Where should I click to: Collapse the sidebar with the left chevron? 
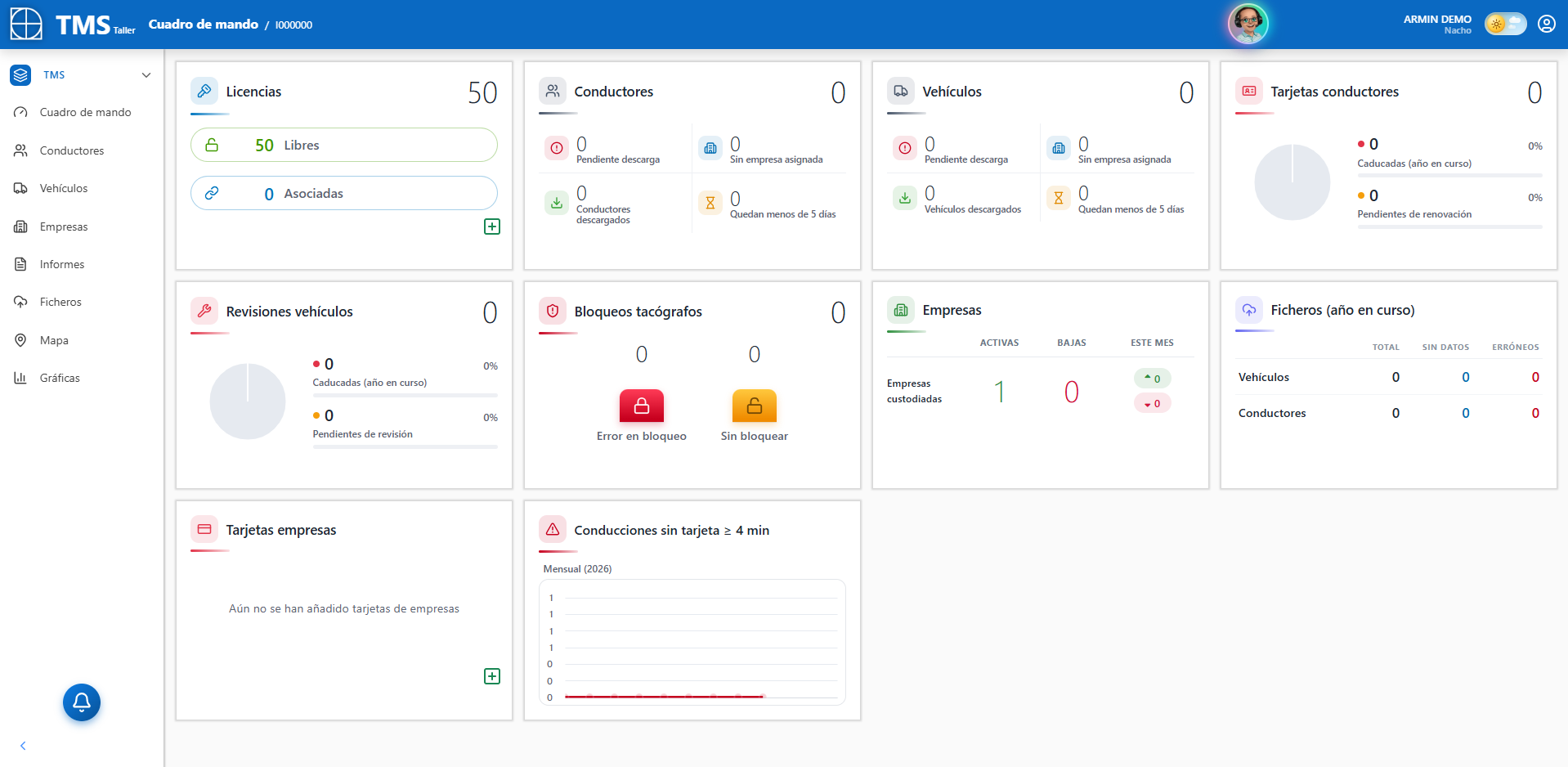tap(23, 746)
